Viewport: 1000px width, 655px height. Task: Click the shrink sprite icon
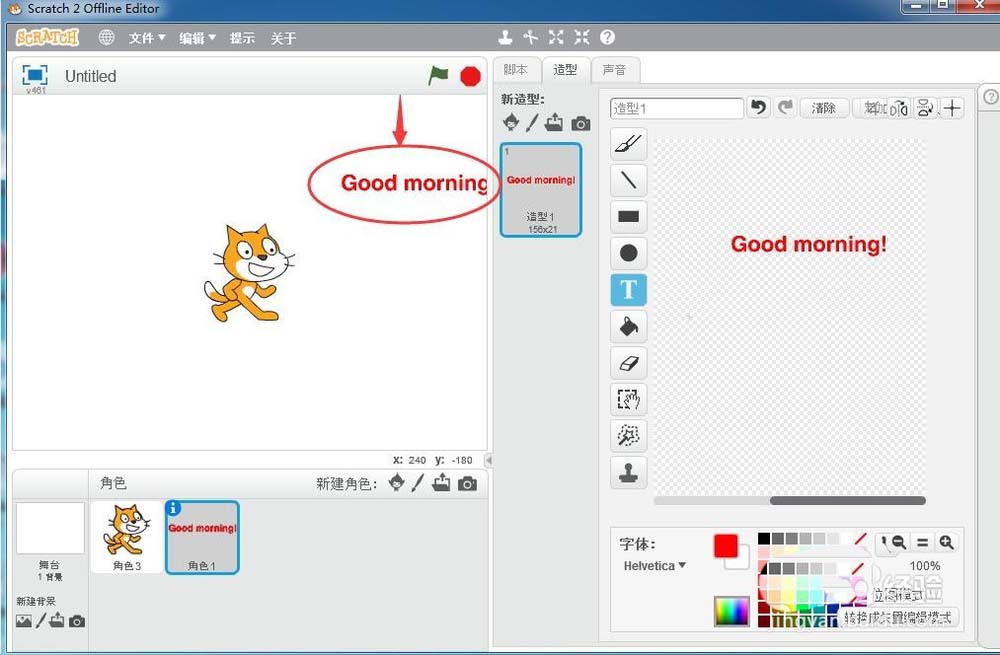[582, 38]
